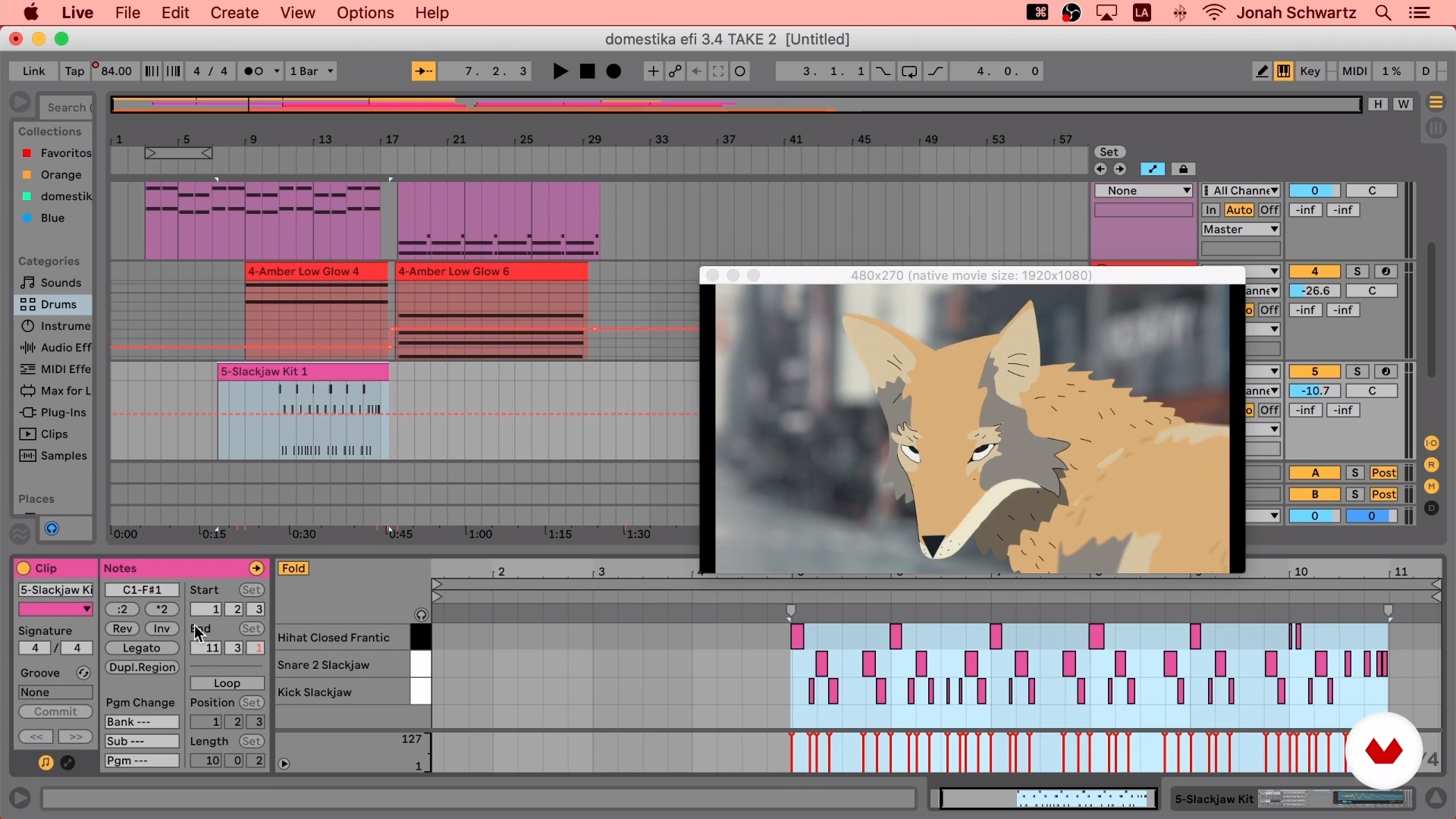Click the H optimize height button
This screenshot has height=819, width=1456.
[x=1378, y=104]
